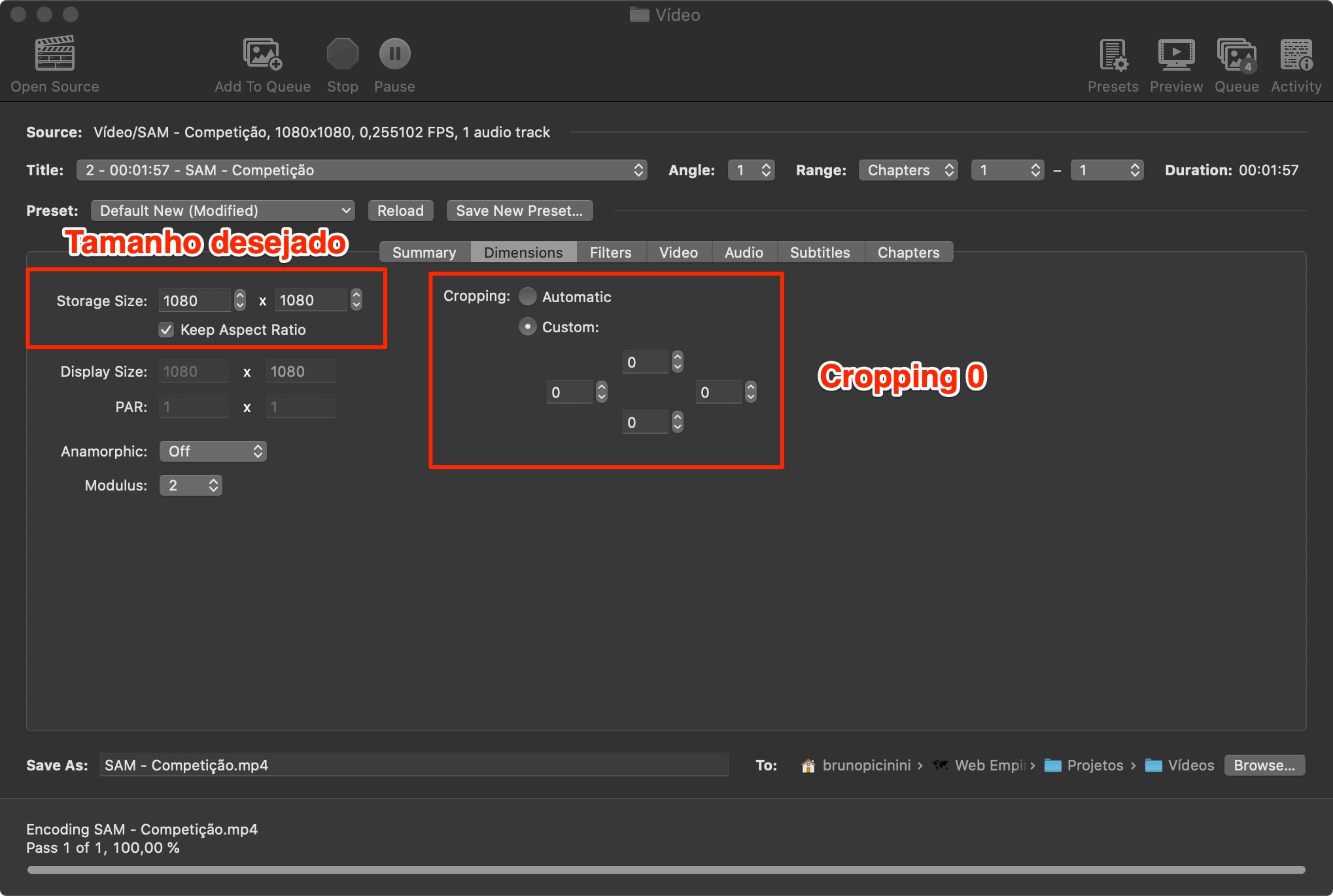This screenshot has width=1333, height=896.
Task: Click the Browse destination button
Action: click(1264, 765)
